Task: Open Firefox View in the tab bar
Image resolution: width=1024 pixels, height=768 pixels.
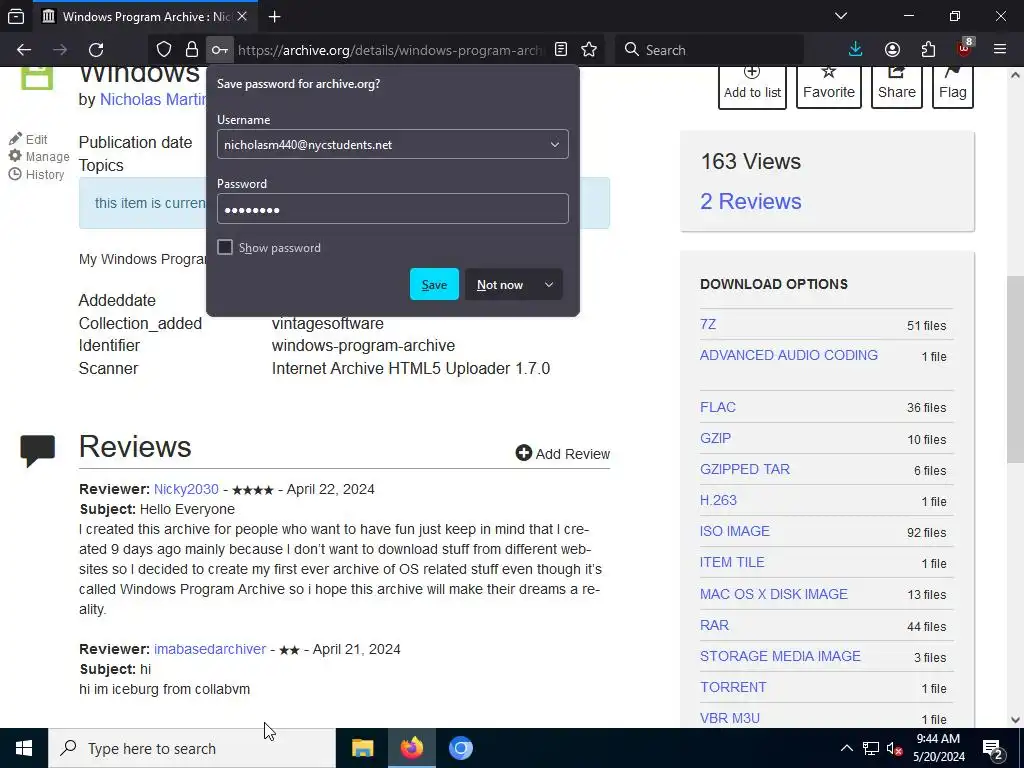Action: tap(16, 16)
